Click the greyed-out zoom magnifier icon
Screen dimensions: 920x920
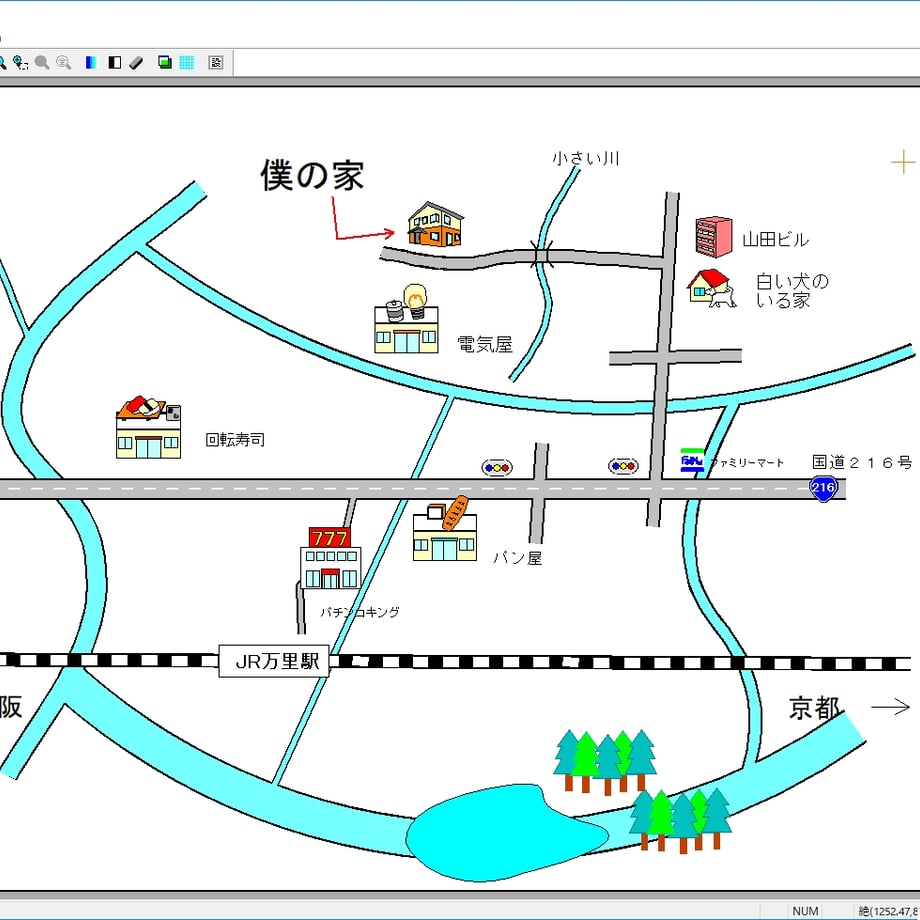[x=42, y=63]
